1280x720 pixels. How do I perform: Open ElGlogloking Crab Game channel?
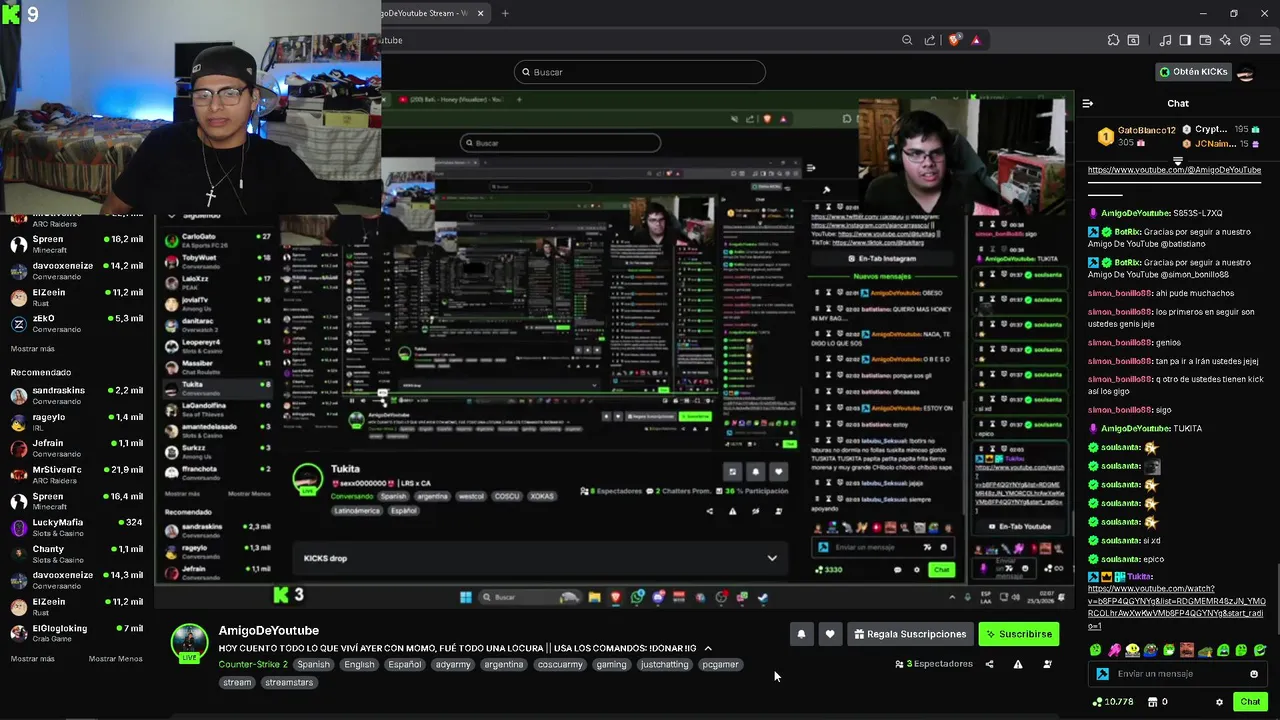(x=77, y=633)
